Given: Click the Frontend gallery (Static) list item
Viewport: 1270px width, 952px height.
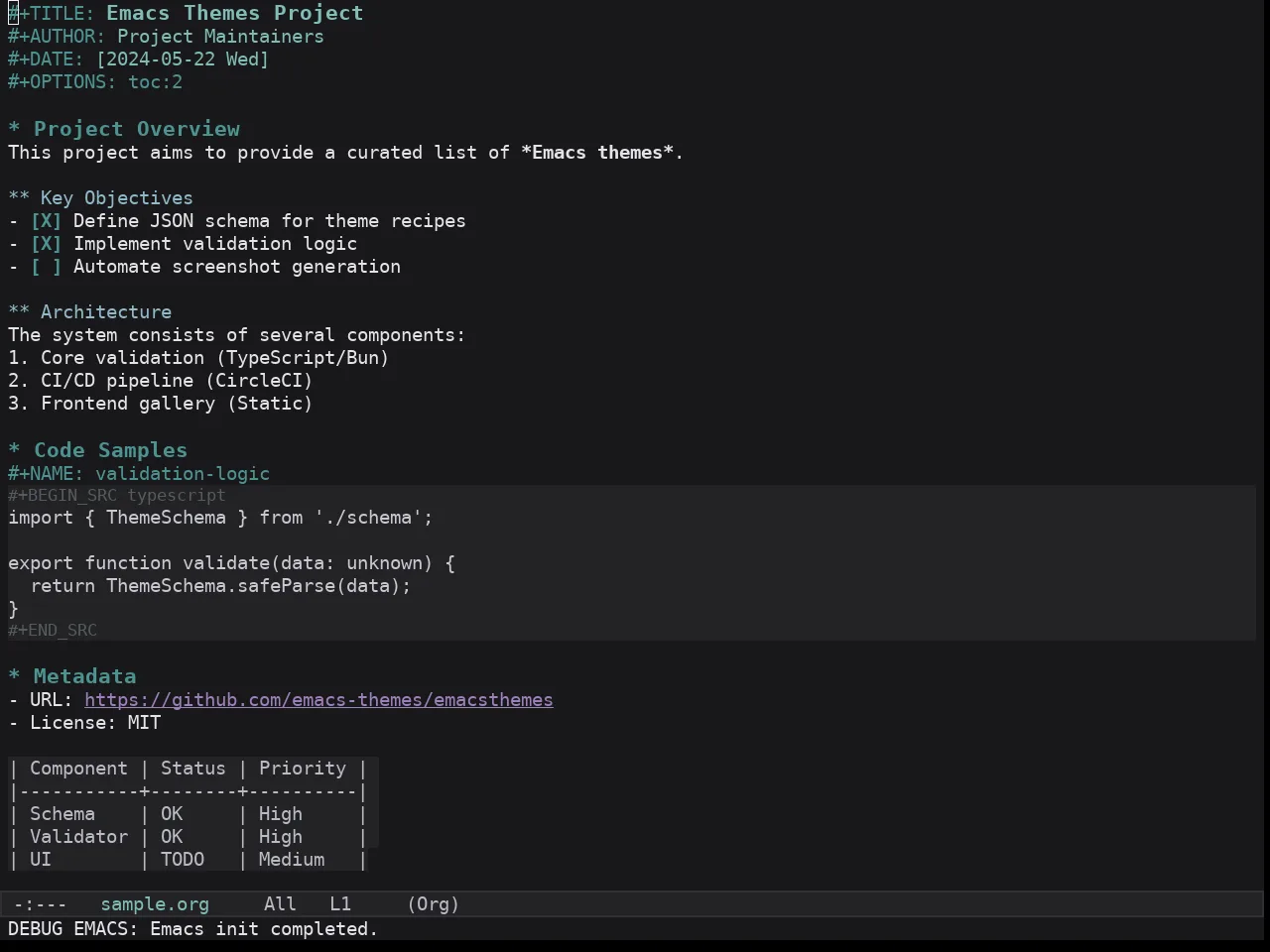Looking at the screenshot, I should 161,404.
